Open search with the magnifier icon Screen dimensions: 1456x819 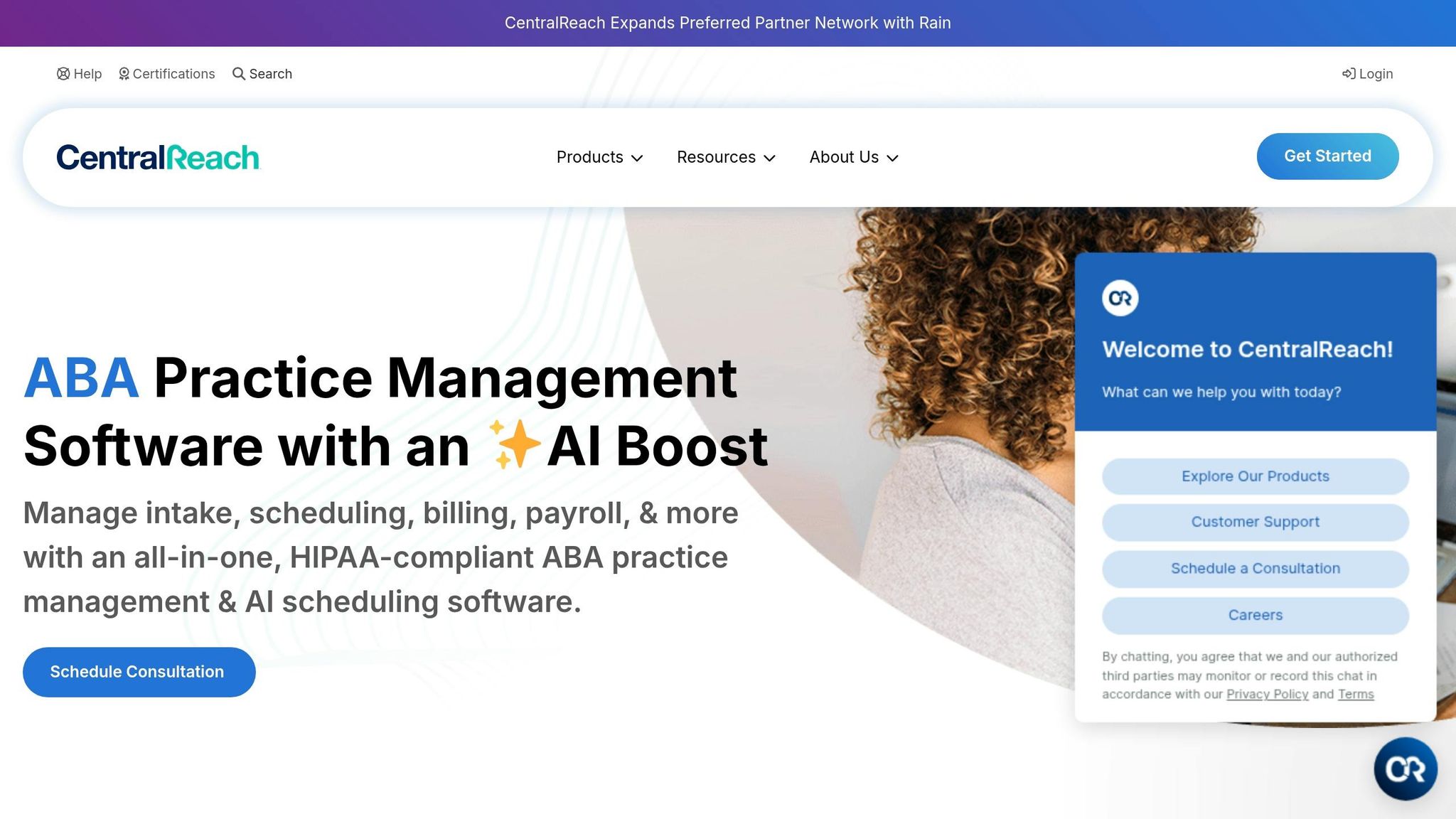tap(237, 73)
